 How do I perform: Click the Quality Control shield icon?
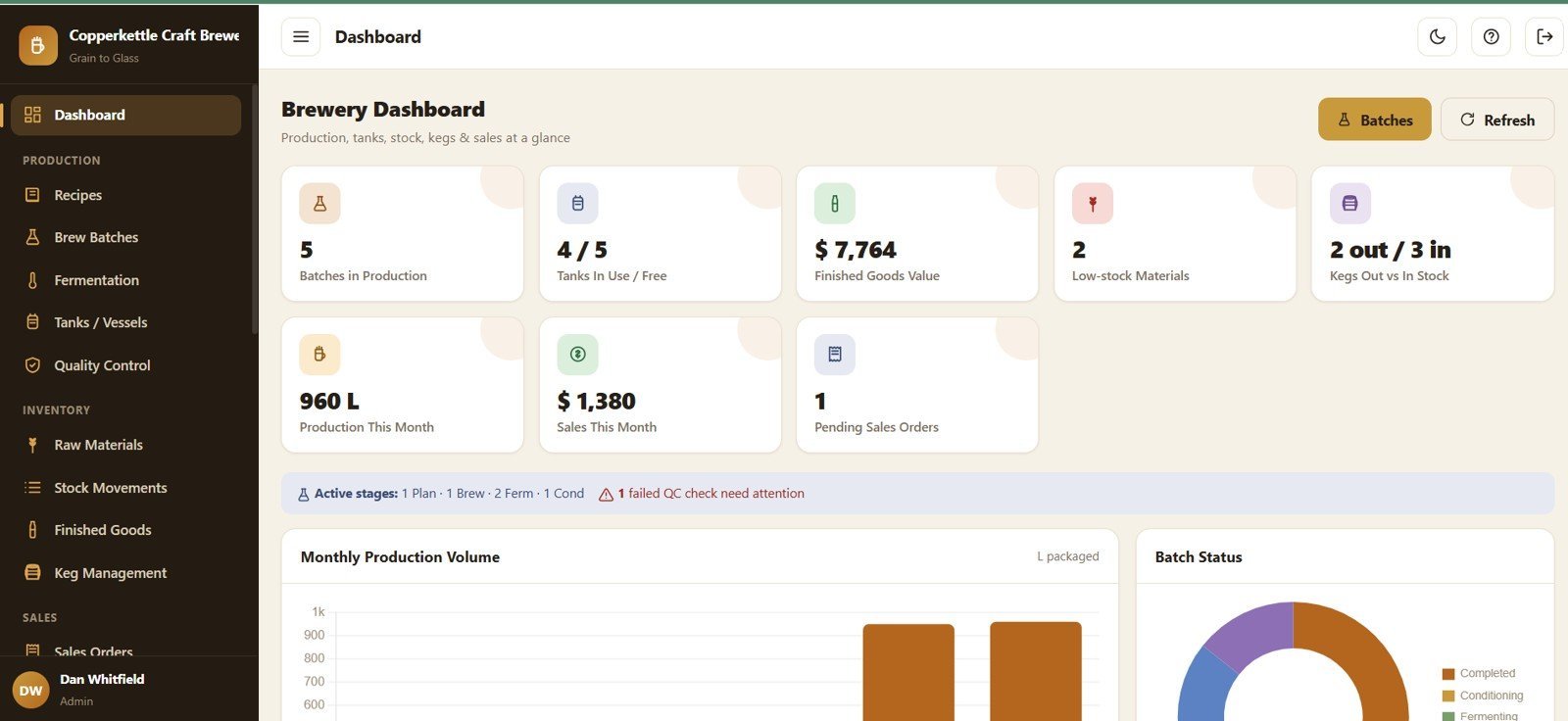(x=32, y=365)
